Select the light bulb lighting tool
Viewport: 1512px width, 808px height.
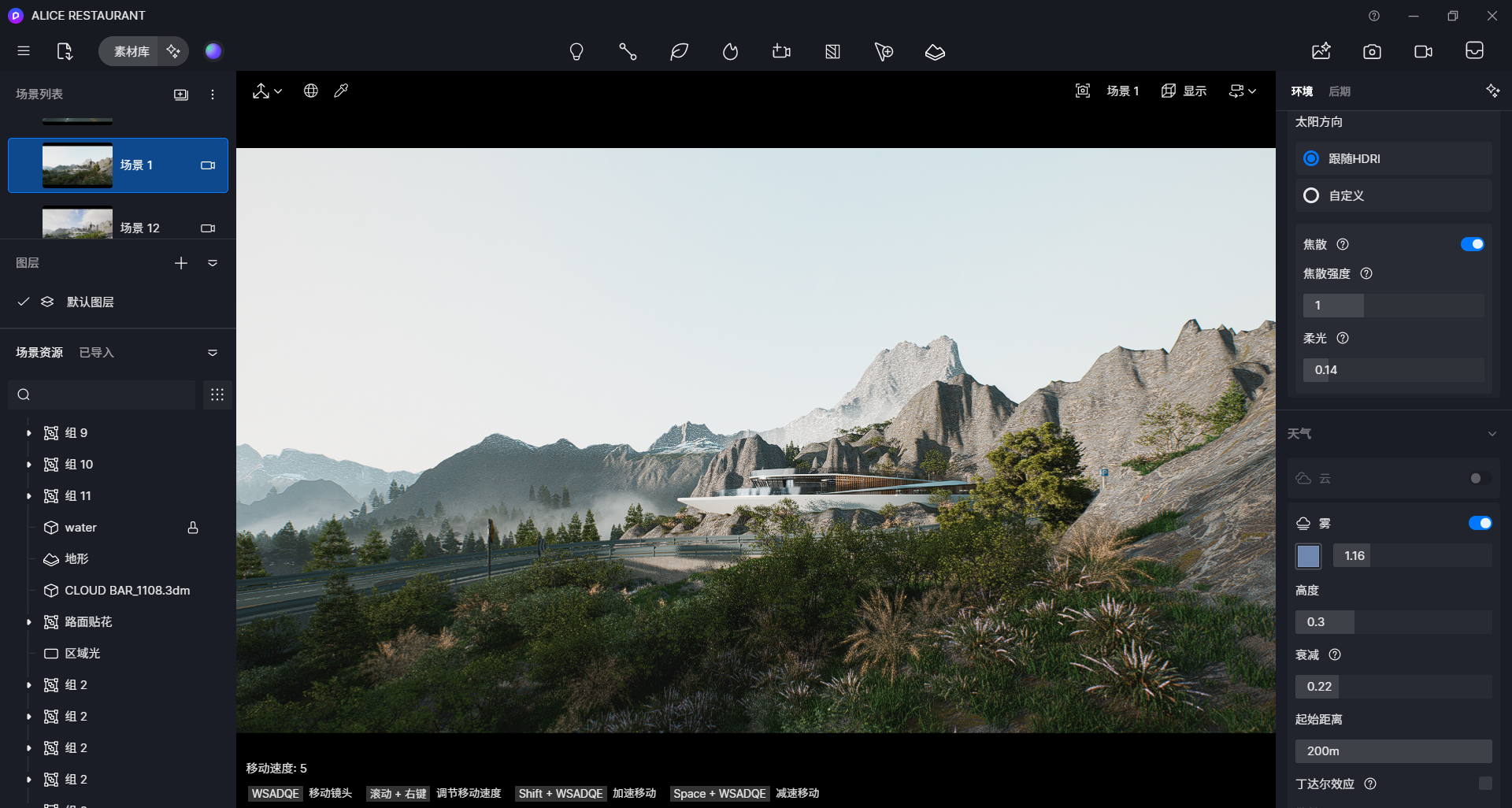point(576,52)
